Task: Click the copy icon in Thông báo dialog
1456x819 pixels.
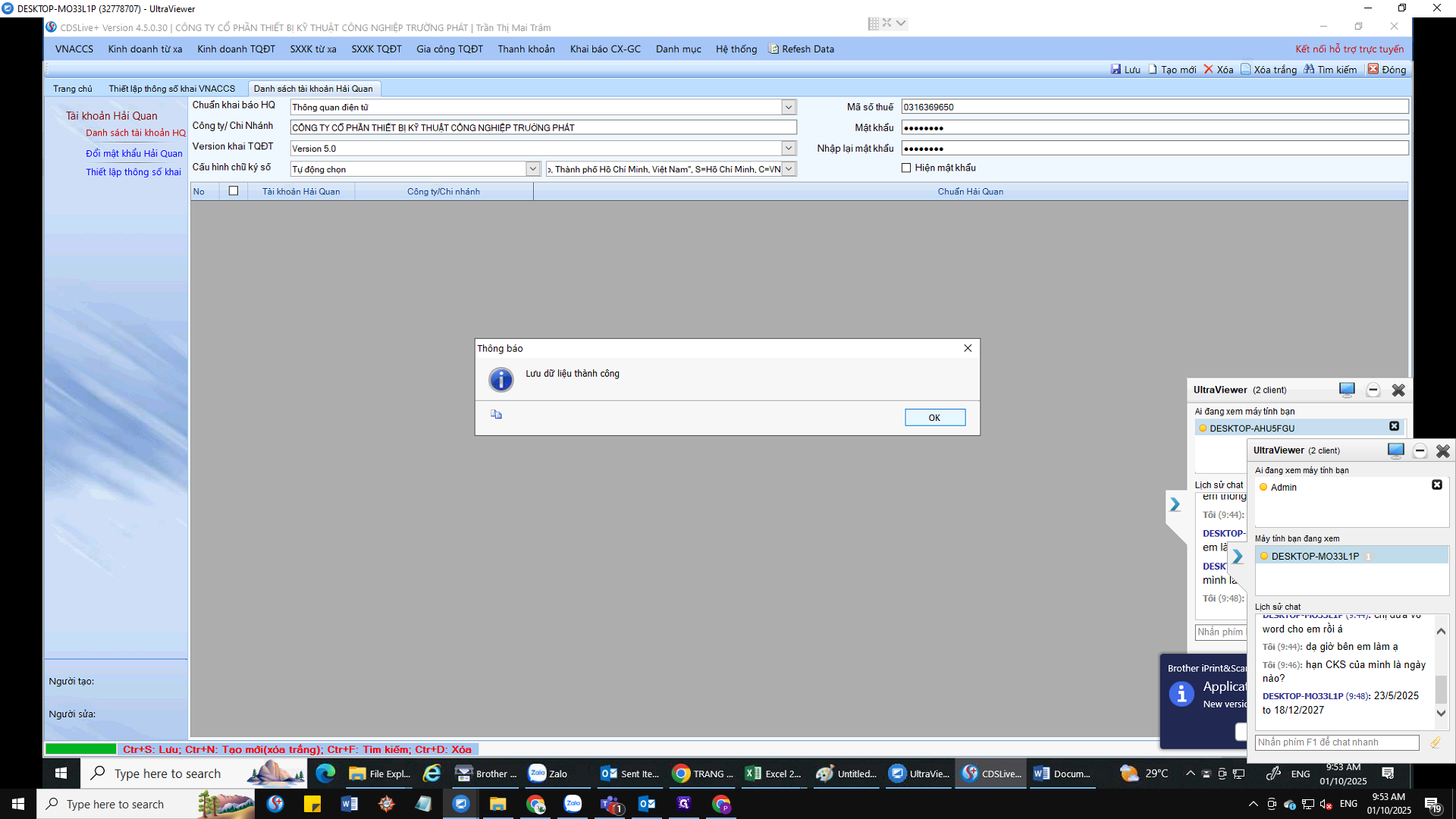Action: click(496, 414)
